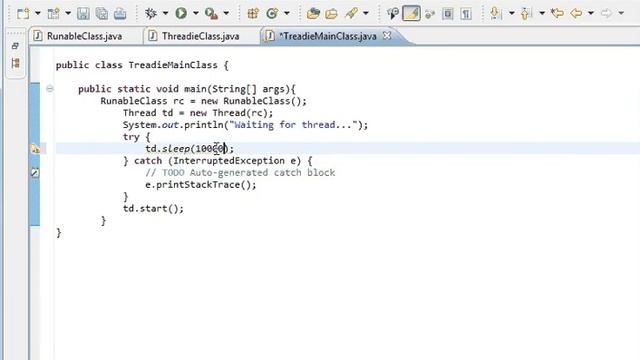Open the New wizard dropdown arrow
Screen dimensions: 640x360
38,13
